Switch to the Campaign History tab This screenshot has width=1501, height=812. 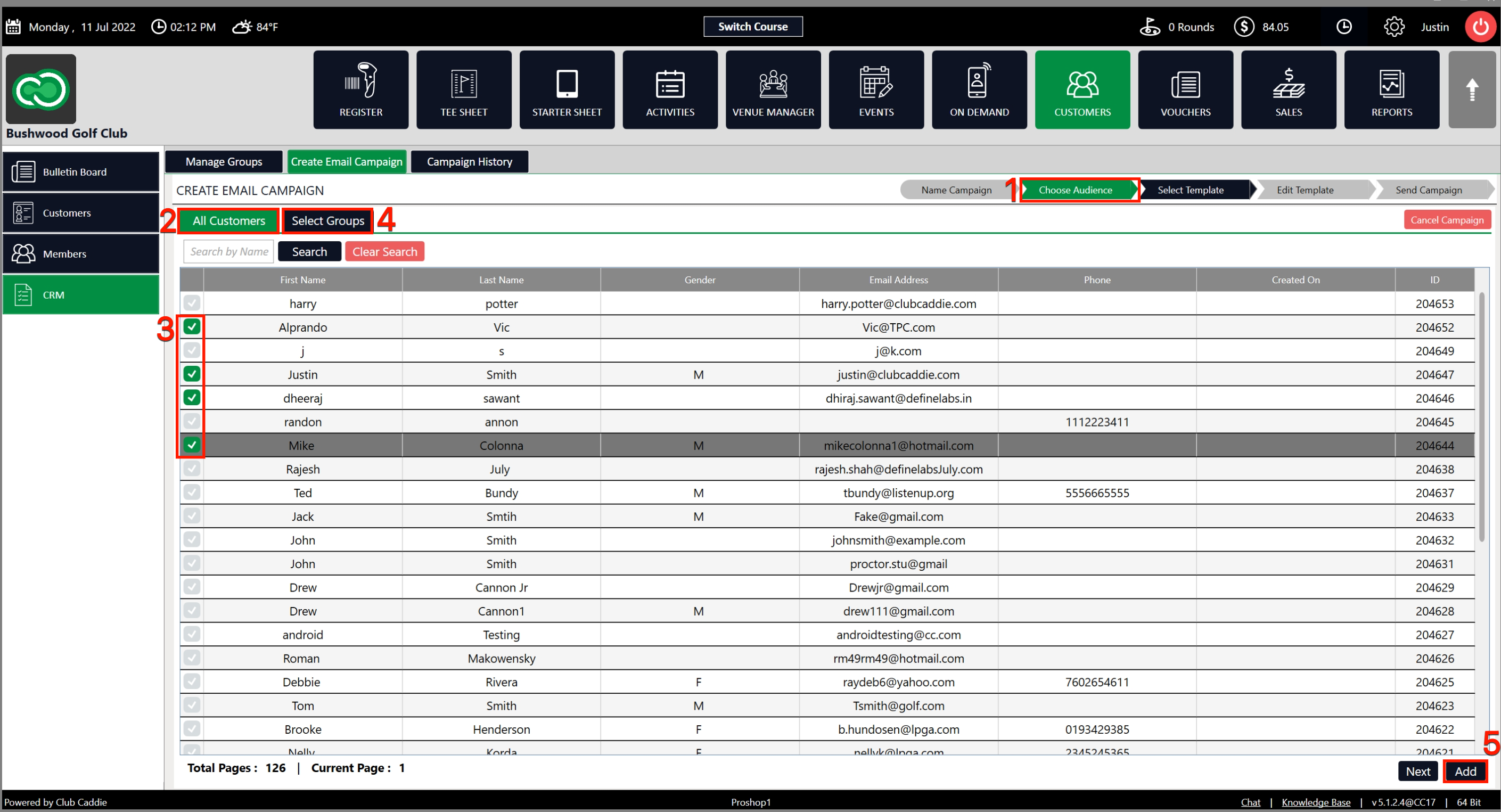[469, 161]
